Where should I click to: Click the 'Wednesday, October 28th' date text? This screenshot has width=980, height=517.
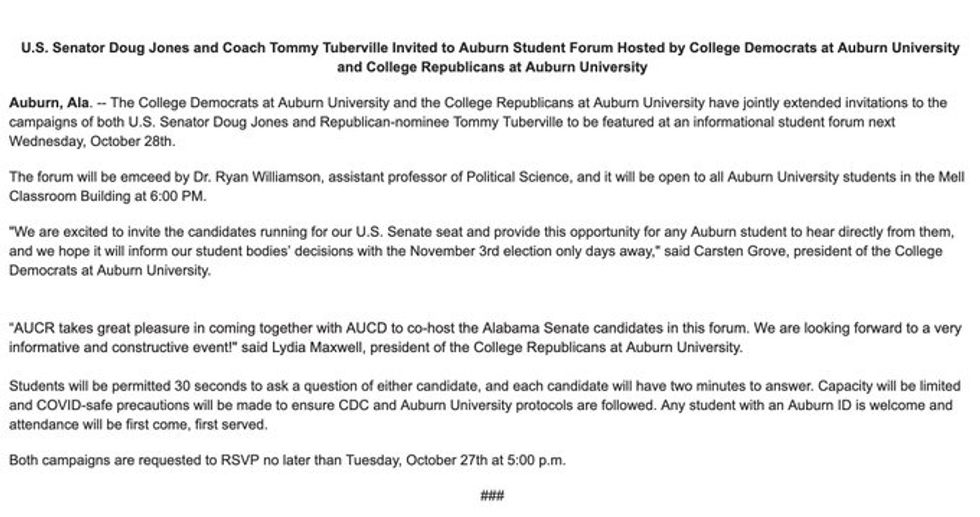[x=92, y=141]
